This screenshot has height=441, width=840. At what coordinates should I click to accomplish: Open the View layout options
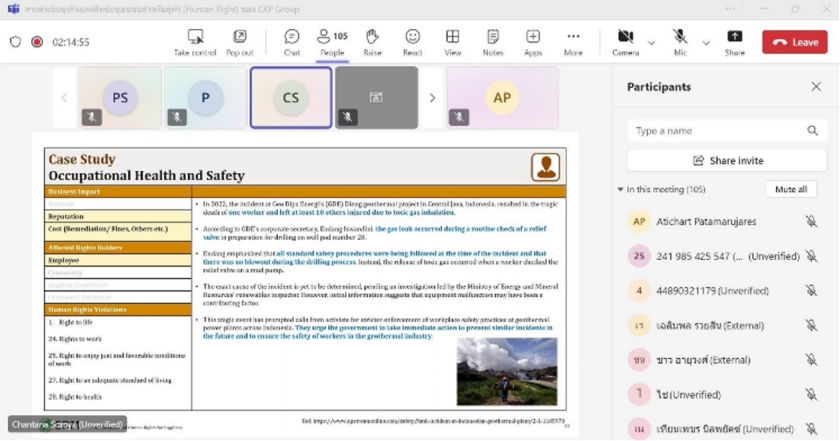453,42
